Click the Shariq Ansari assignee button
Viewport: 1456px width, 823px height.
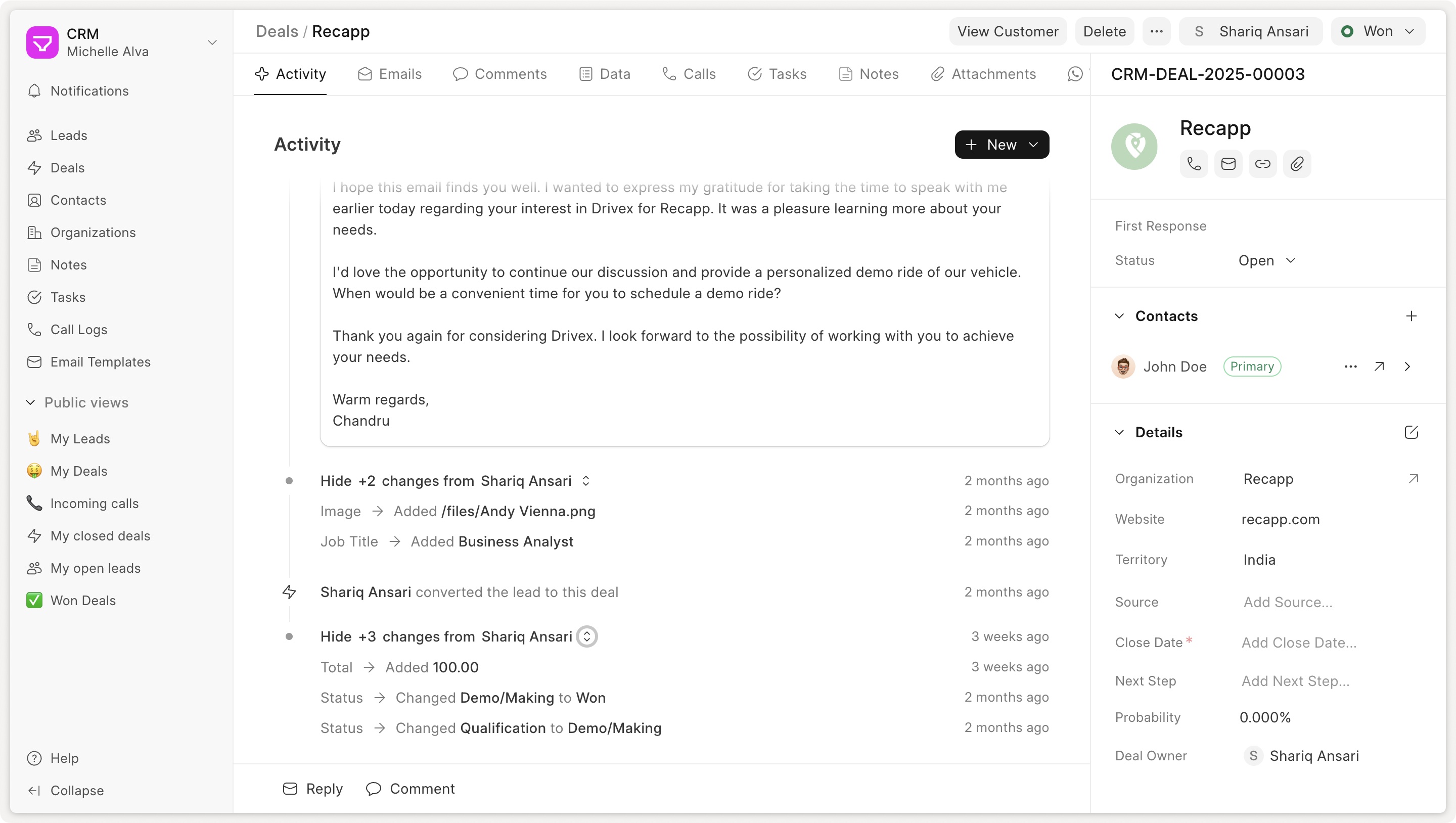(1250, 31)
